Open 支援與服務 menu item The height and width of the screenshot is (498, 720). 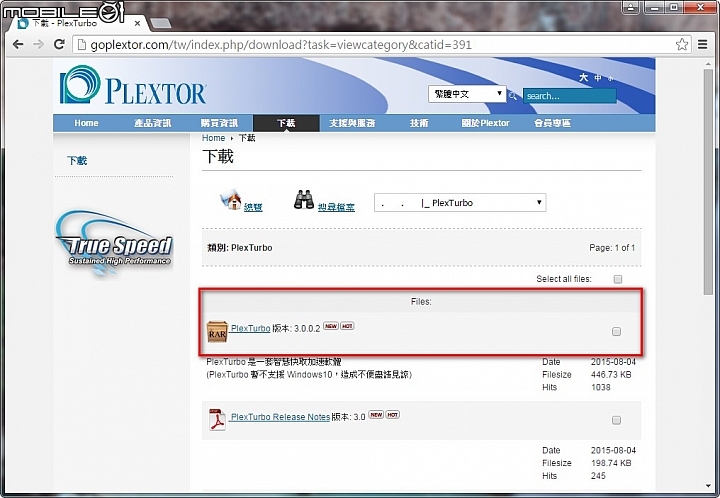tap(352, 123)
